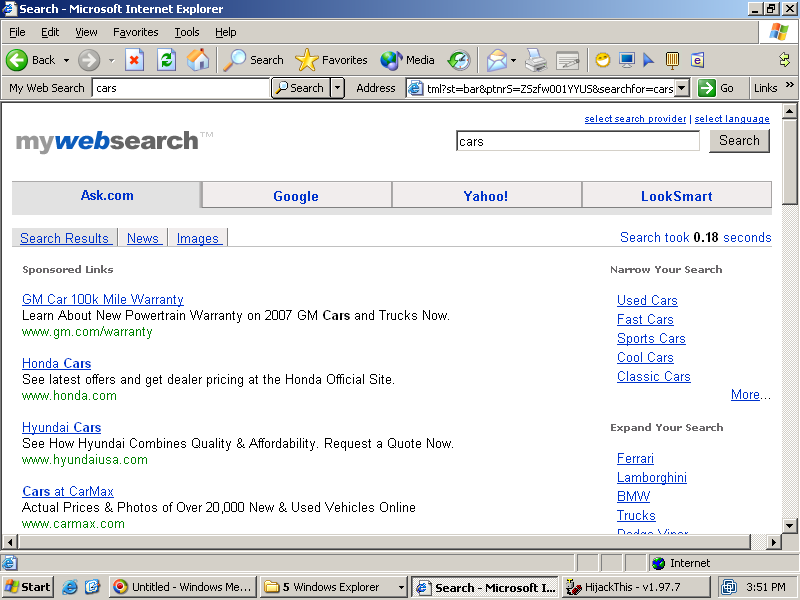800x600 pixels.
Task: Click the Forward arrow icon
Action: point(89,60)
